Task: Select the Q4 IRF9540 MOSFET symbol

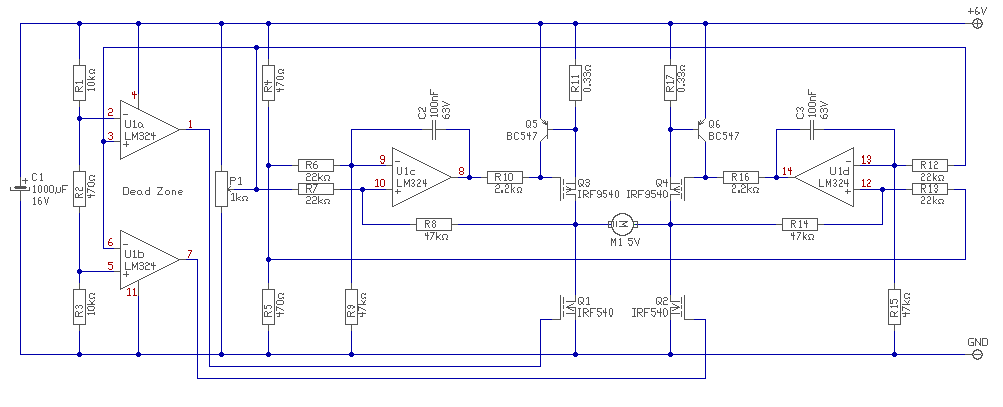Action: (x=677, y=188)
